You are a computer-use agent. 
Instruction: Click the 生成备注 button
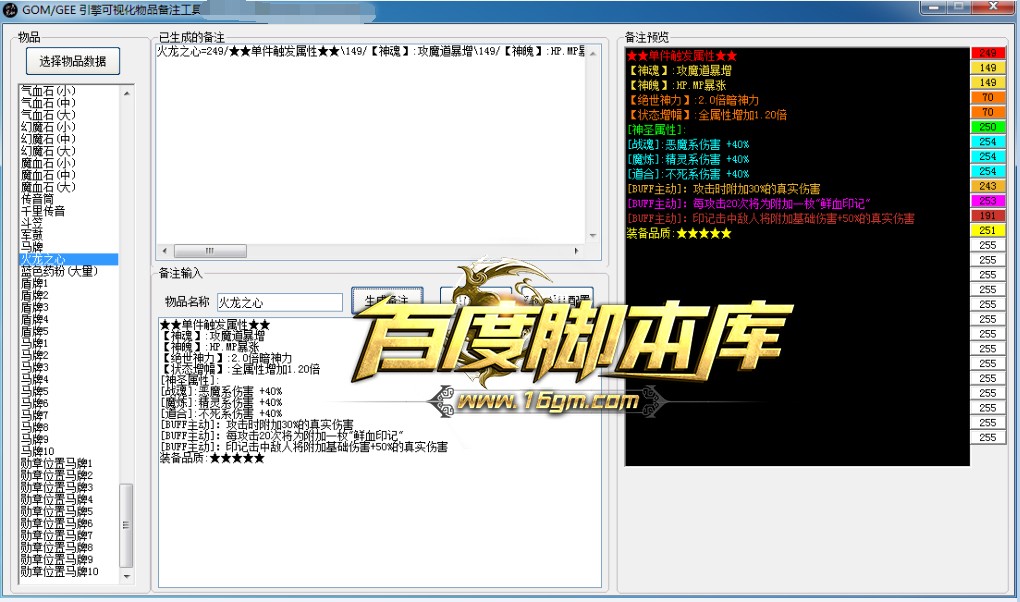coord(387,300)
